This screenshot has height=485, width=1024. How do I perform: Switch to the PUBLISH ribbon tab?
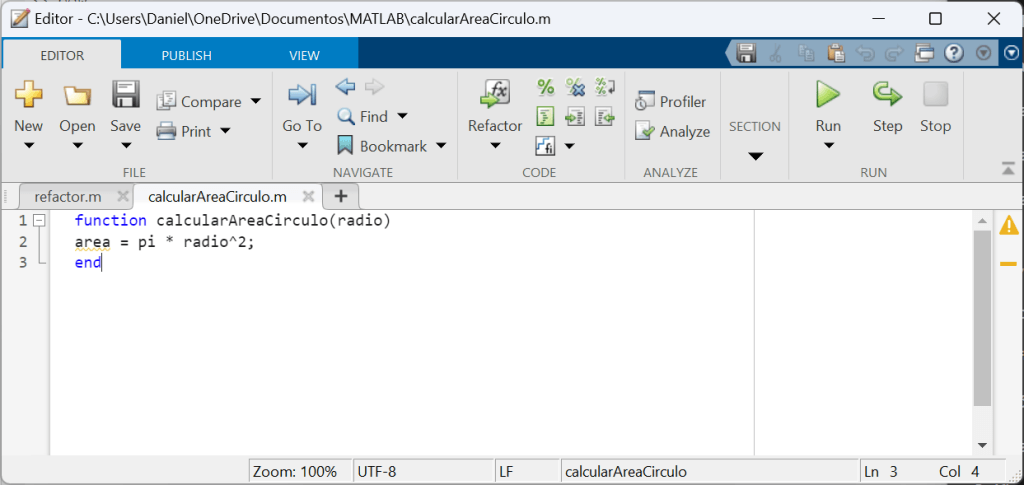point(187,55)
